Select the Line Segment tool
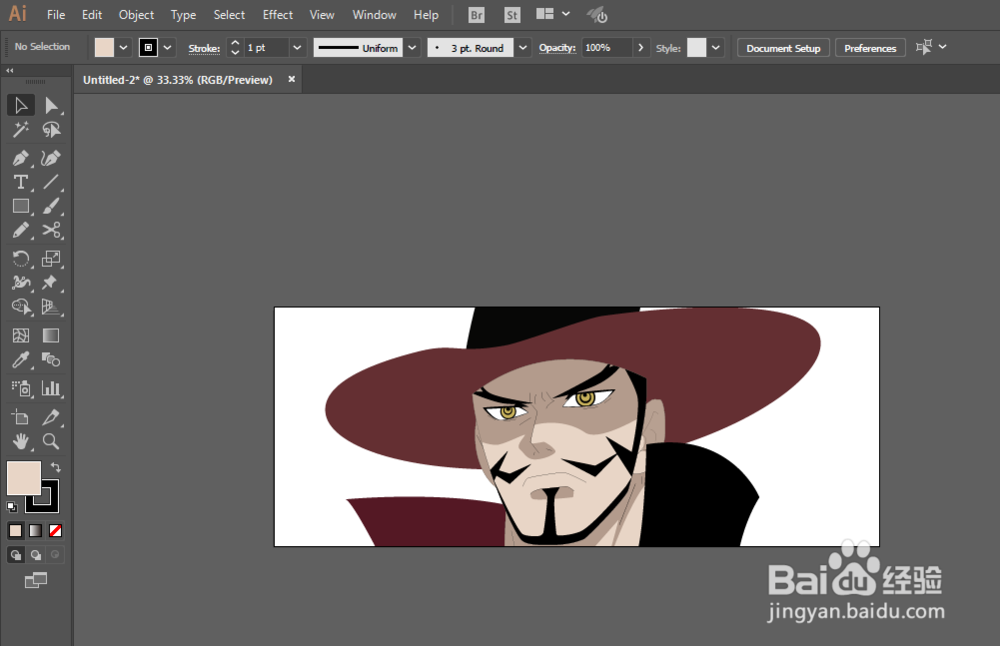 pos(51,182)
